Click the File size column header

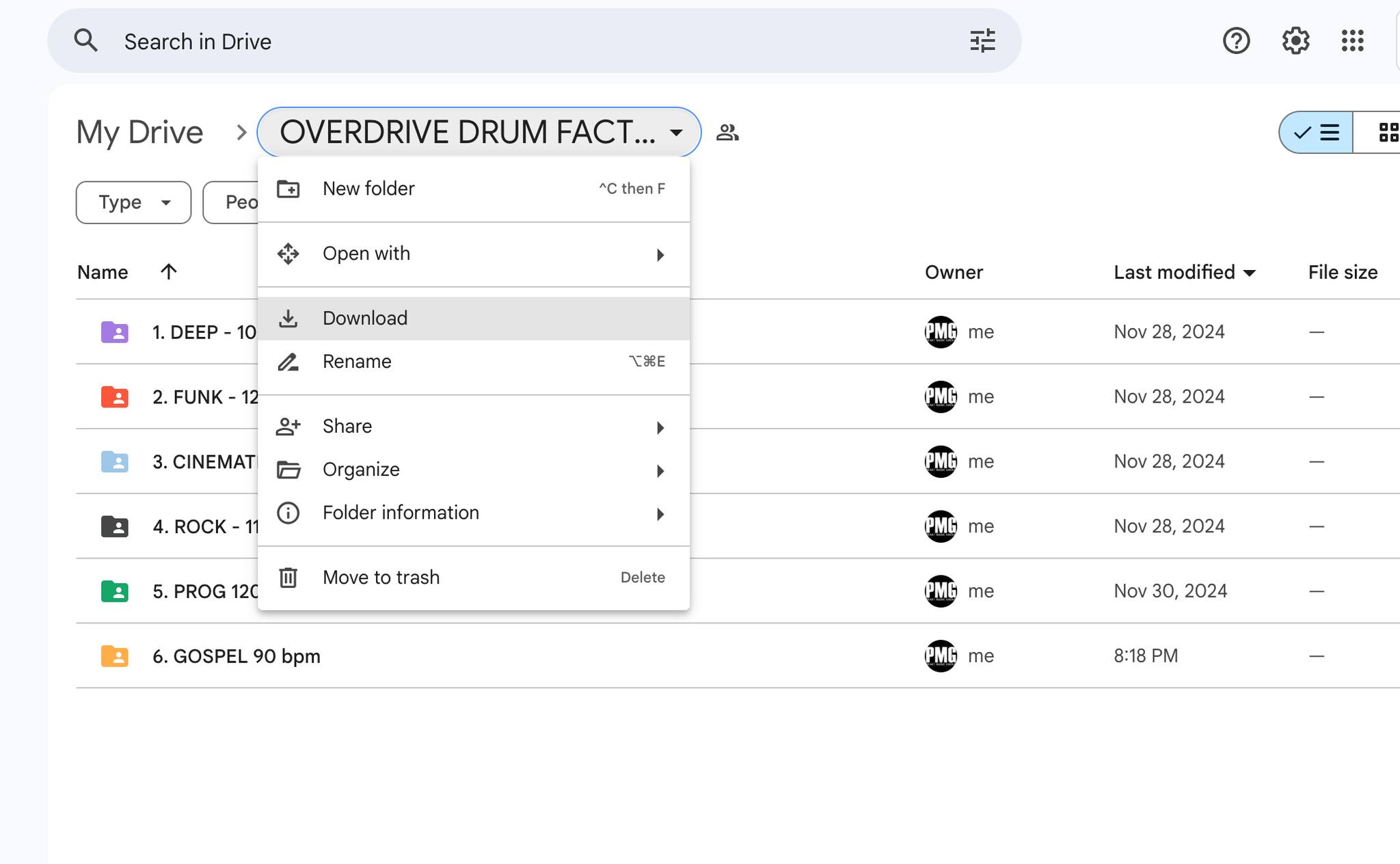point(1343,272)
